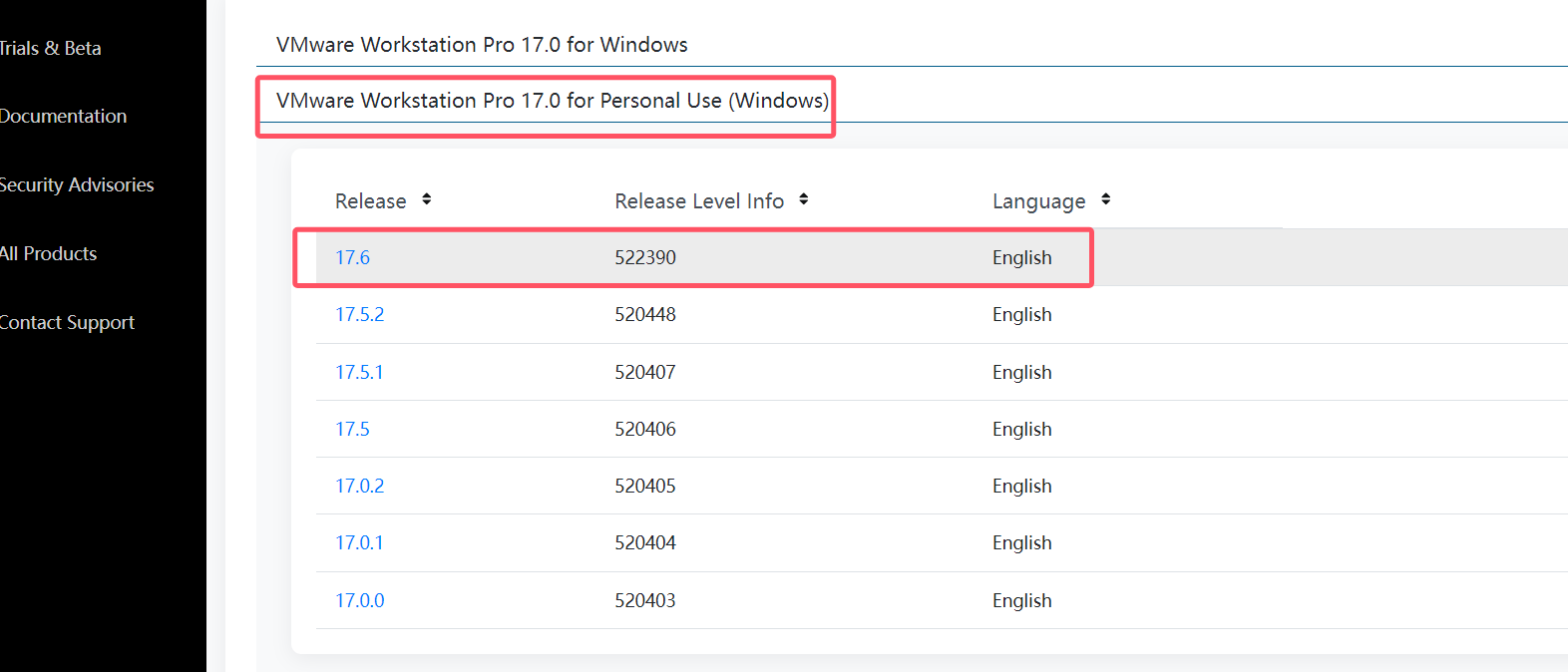Open release 17.0.1 link
Image resolution: width=1568 pixels, height=672 pixels.
[x=359, y=542]
